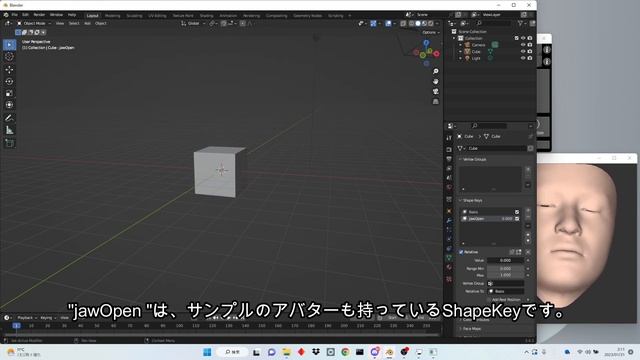Open the Modifier properties wrench tab
The width and height of the screenshot is (640, 360).
coord(449,220)
